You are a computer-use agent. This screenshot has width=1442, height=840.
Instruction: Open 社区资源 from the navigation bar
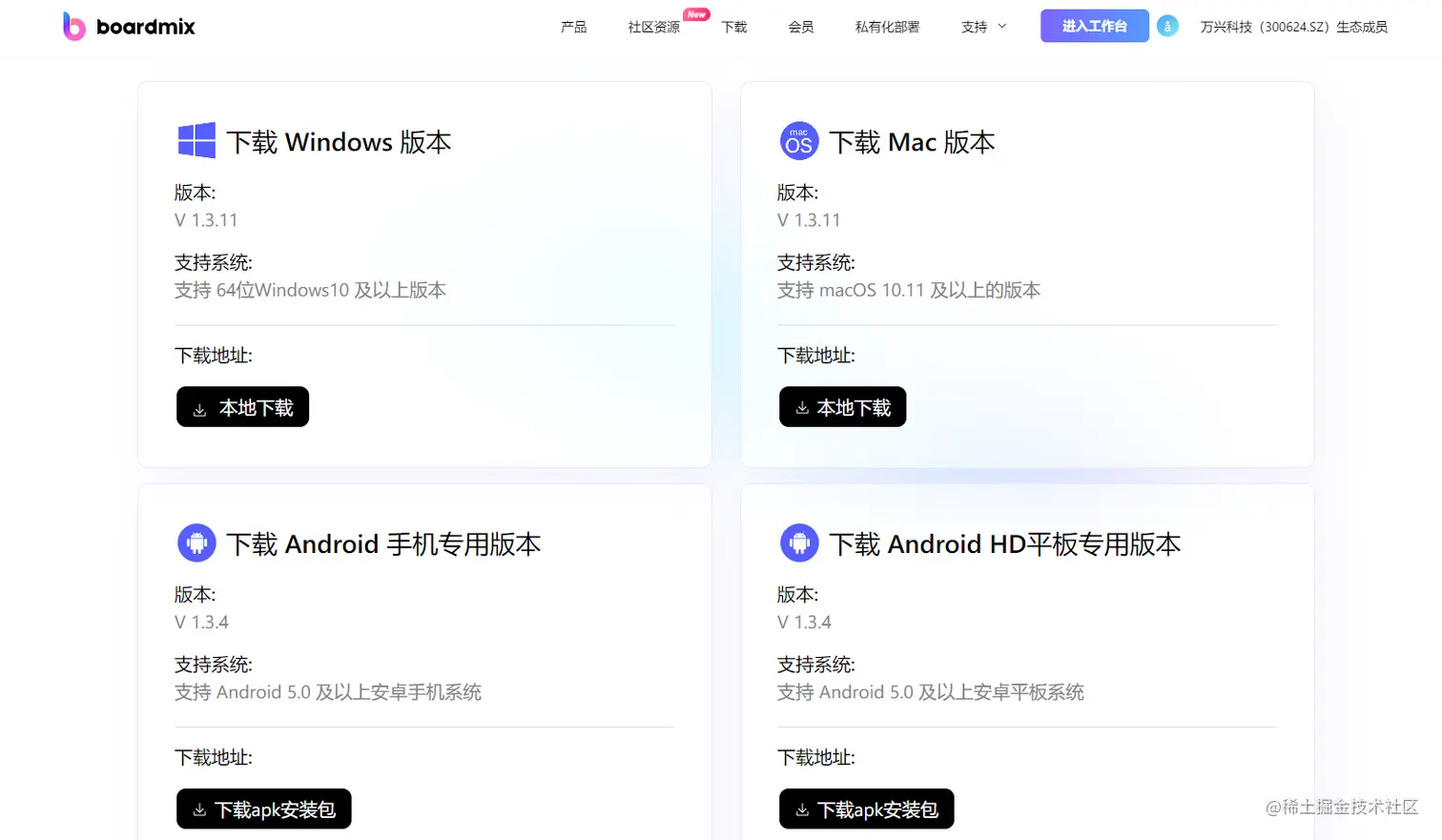(x=652, y=27)
